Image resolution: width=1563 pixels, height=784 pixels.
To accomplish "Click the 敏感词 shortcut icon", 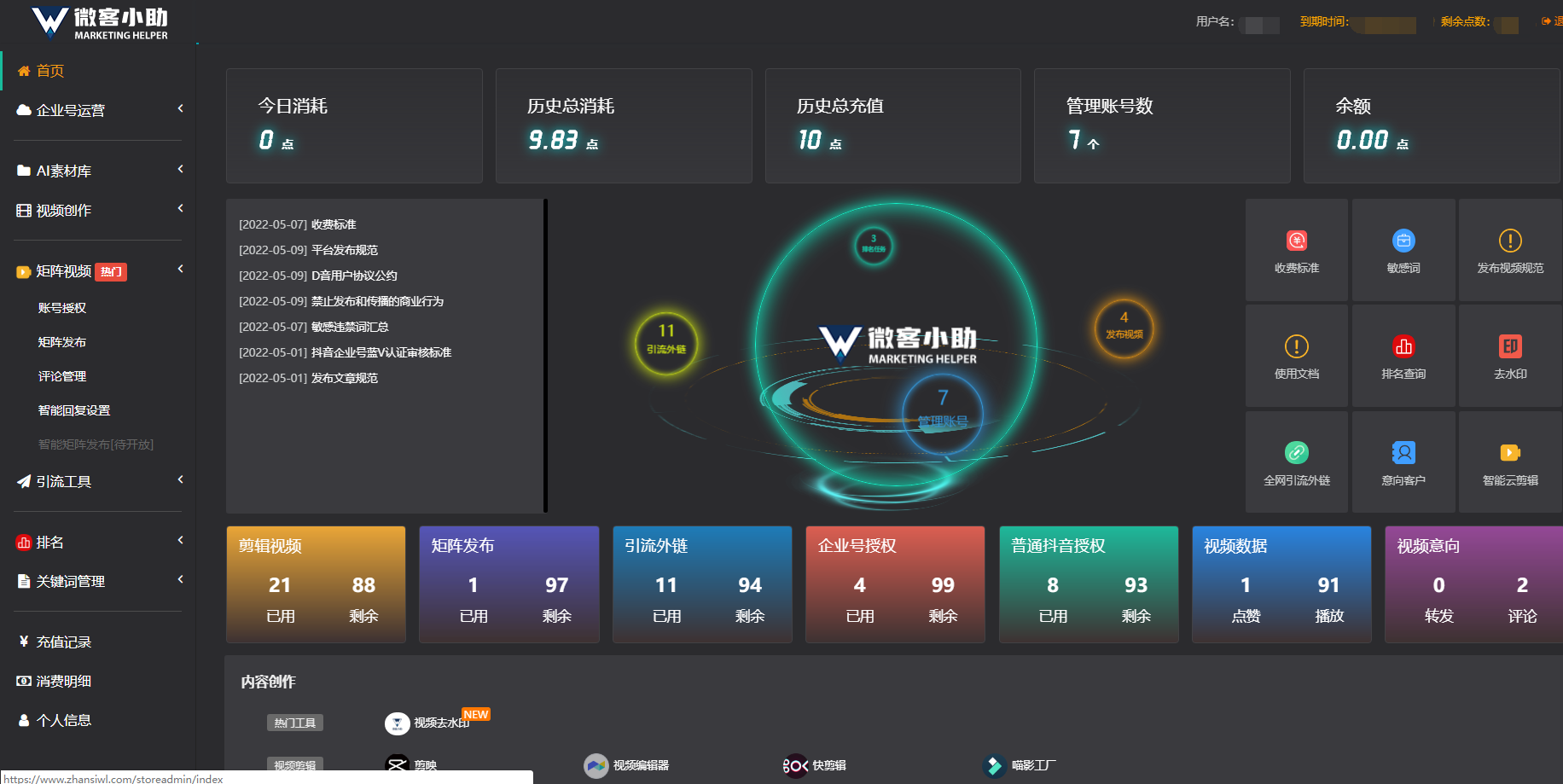I will 1403,241.
